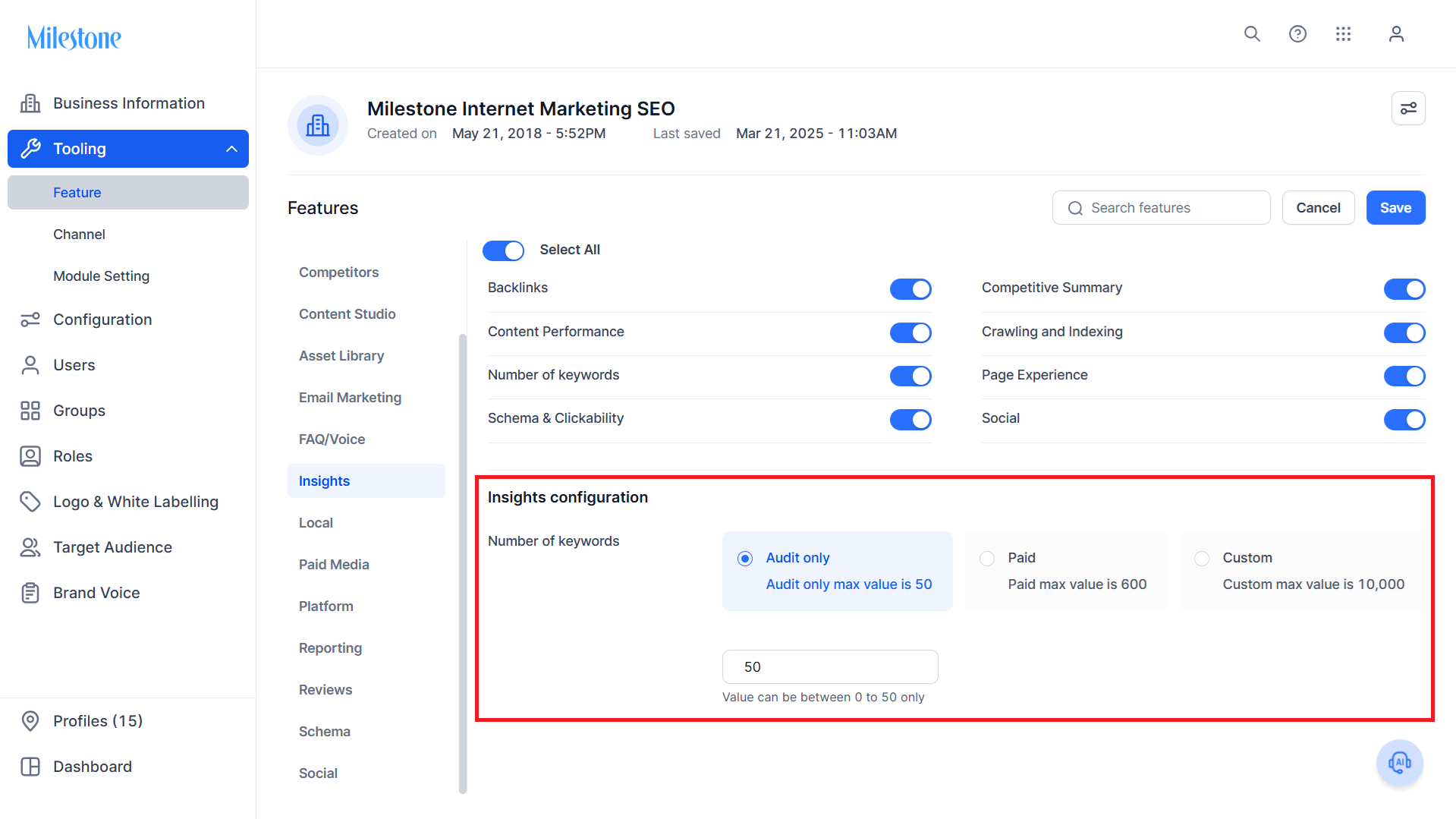Open the search icon in top bar
This screenshot has width=1456, height=819.
(x=1252, y=34)
